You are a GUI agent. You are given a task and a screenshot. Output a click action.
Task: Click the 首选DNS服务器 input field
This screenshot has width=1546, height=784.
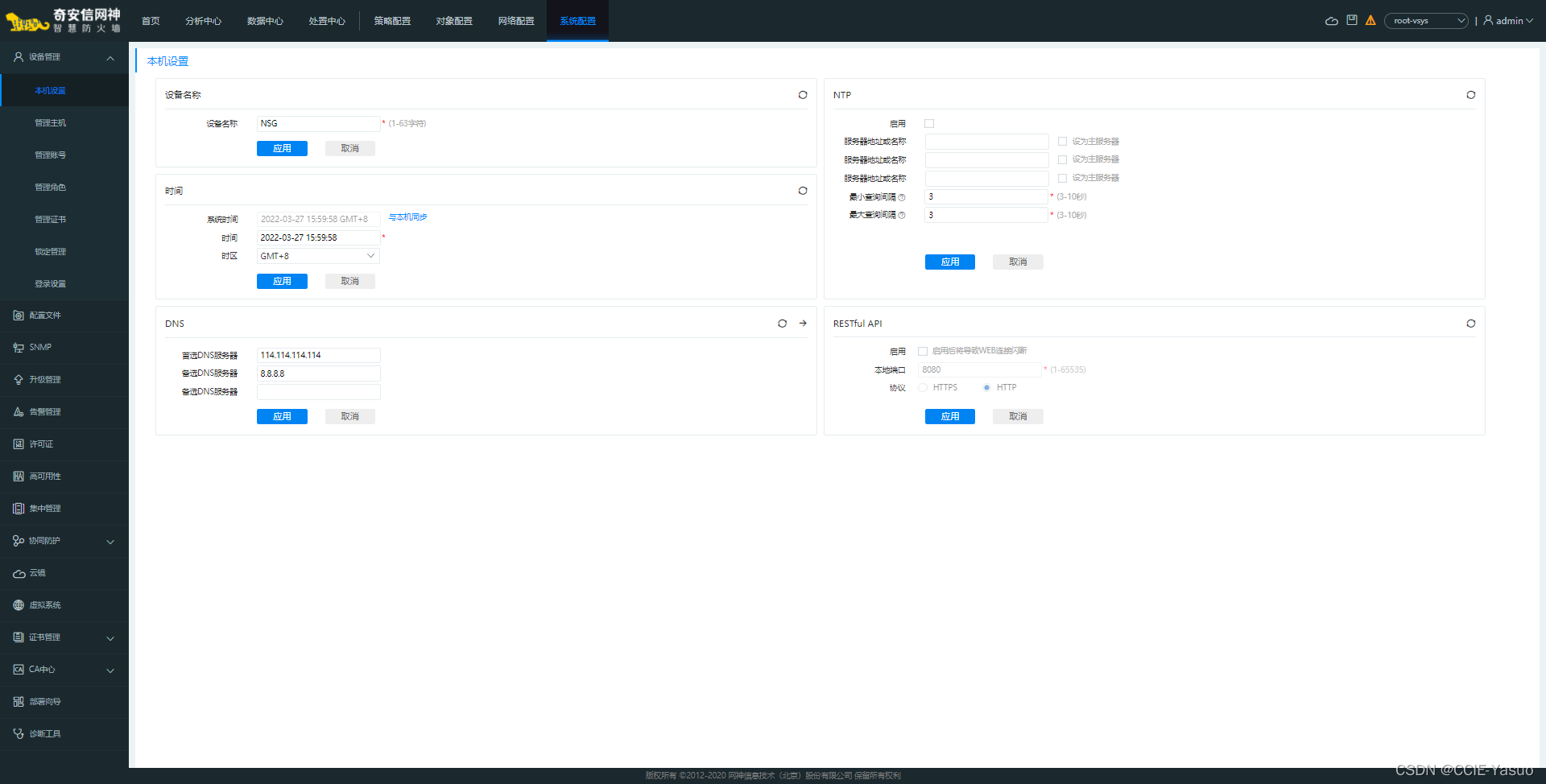click(x=318, y=355)
